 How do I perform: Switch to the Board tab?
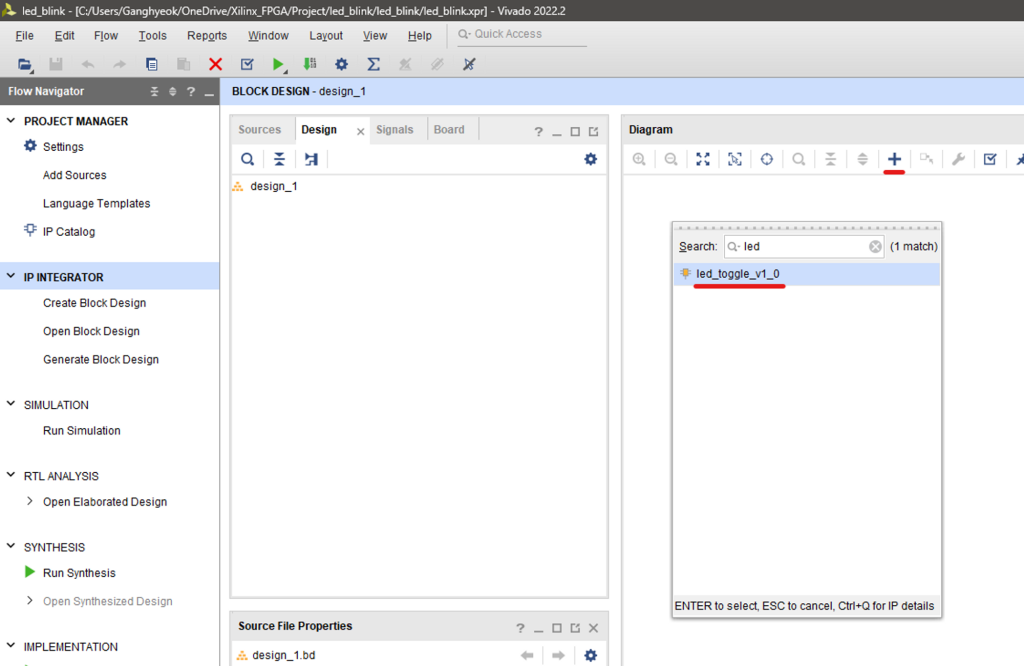click(x=449, y=129)
